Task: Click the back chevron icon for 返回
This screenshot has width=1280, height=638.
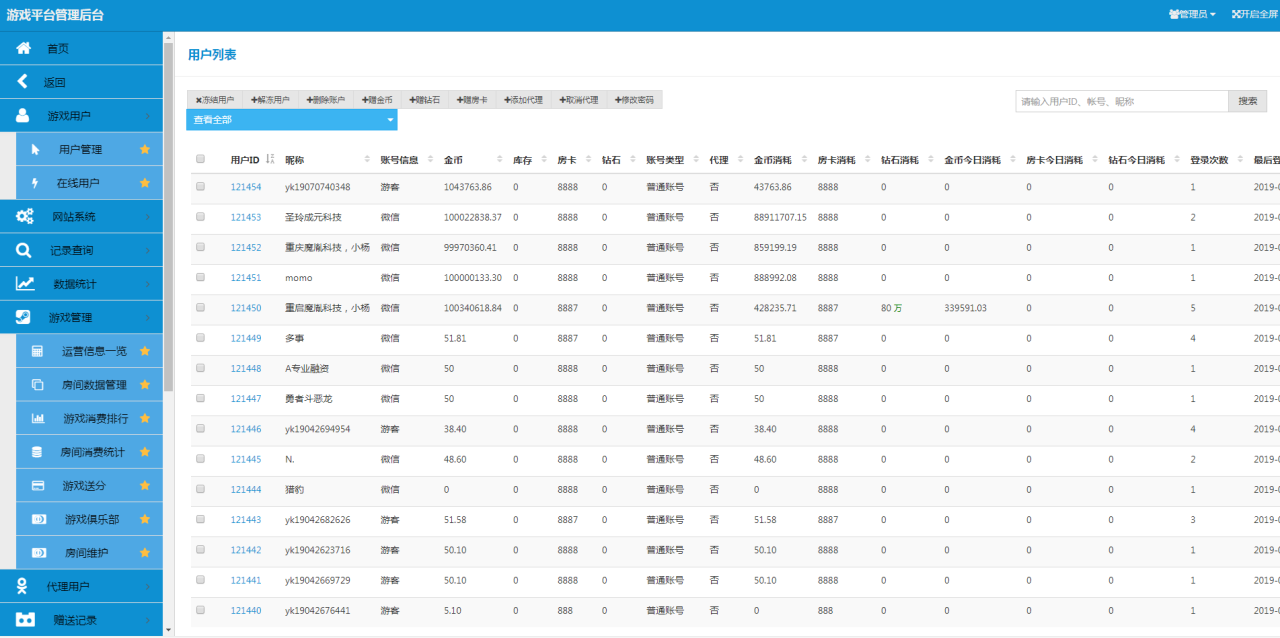Action: pos(24,82)
